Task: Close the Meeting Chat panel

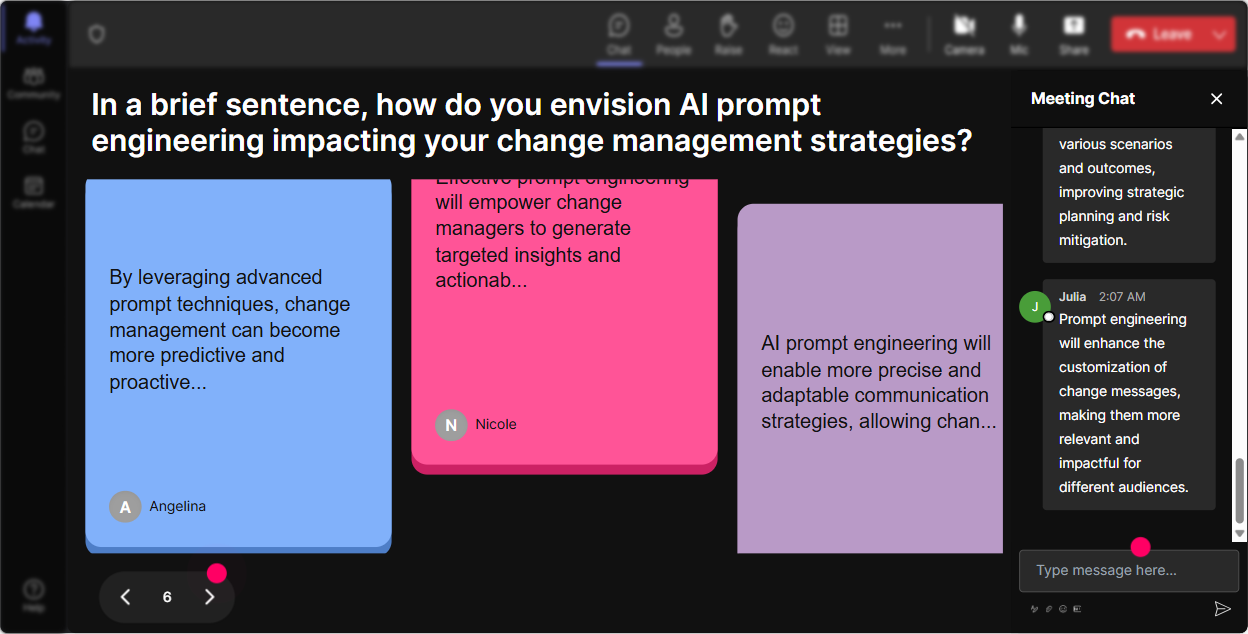Action: 1217,98
